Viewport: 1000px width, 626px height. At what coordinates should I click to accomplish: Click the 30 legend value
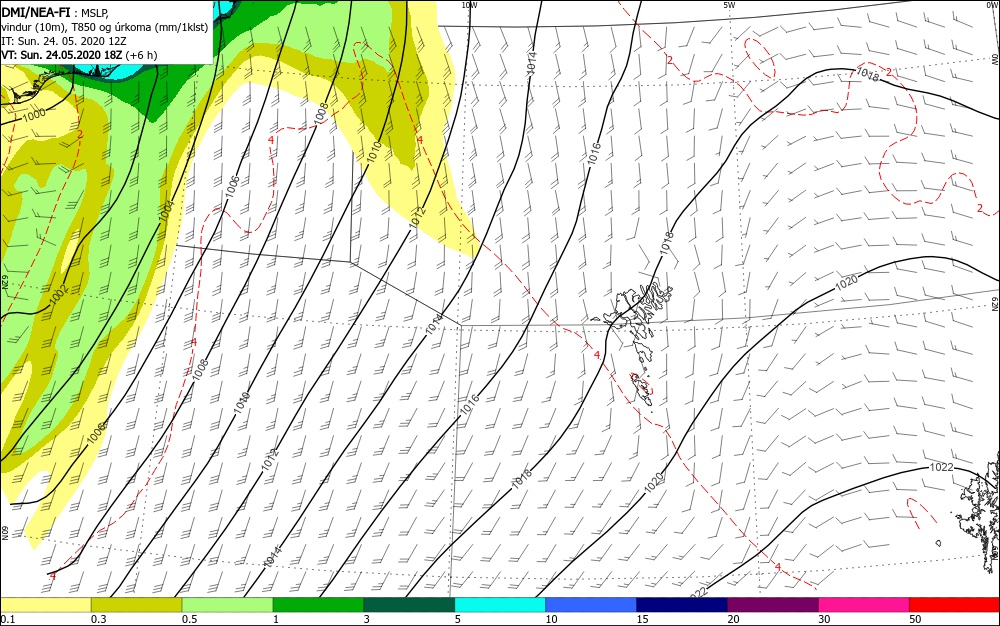(824, 619)
